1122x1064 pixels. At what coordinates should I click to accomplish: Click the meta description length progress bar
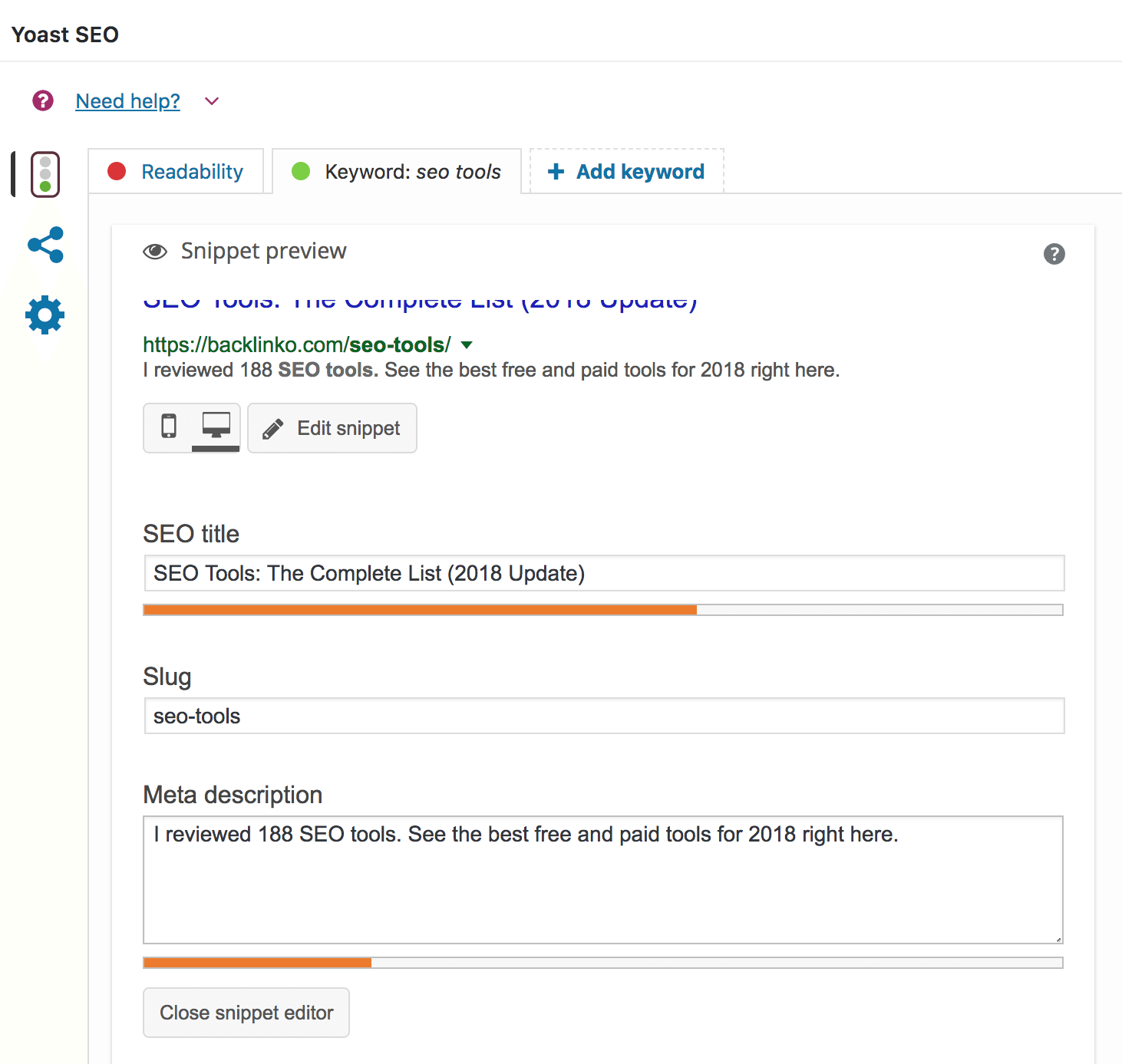click(603, 963)
